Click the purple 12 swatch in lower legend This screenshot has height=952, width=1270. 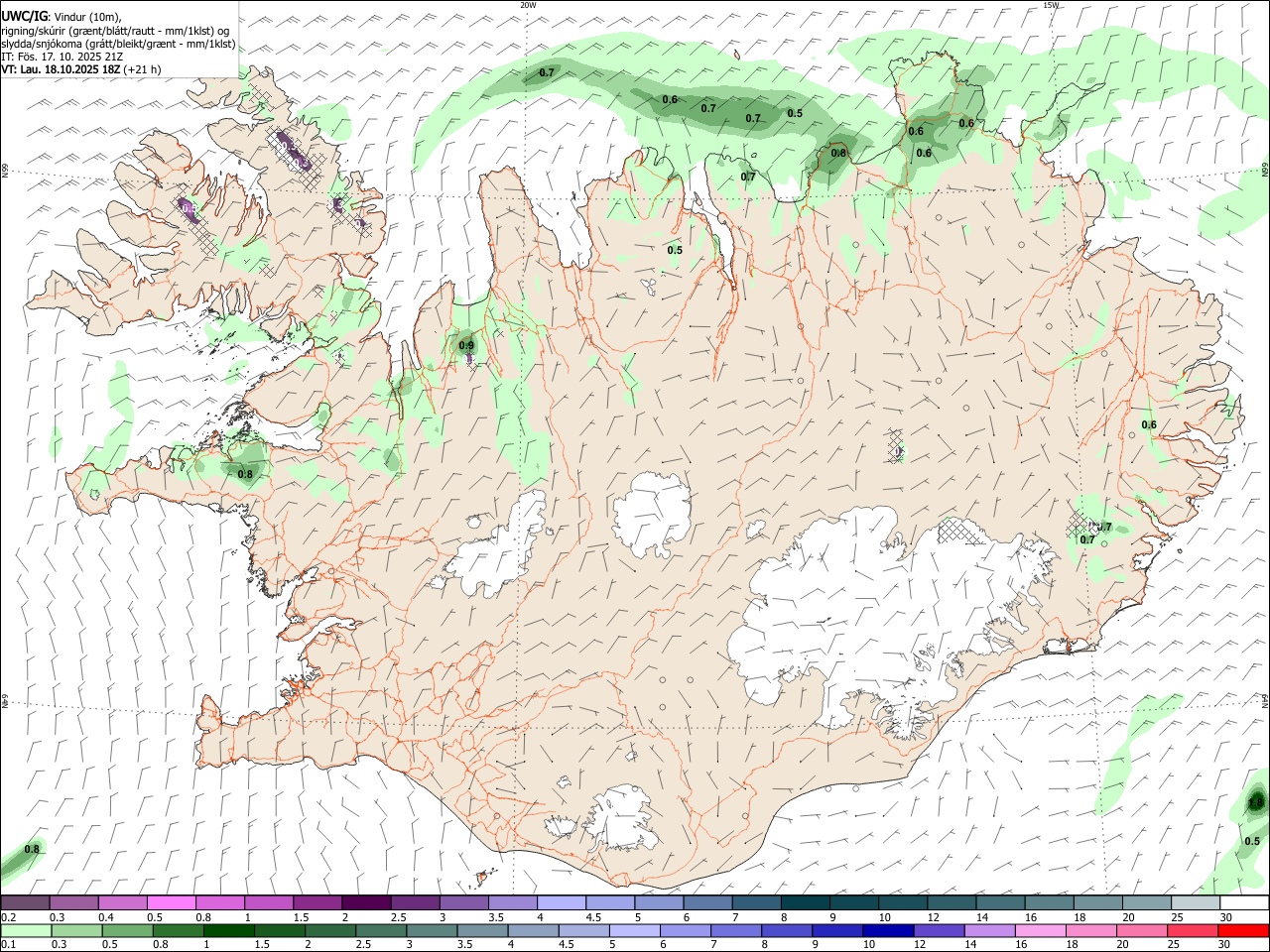938,930
